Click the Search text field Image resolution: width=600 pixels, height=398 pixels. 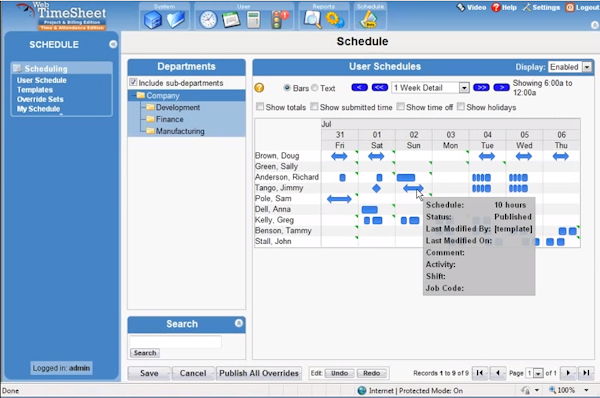175,341
